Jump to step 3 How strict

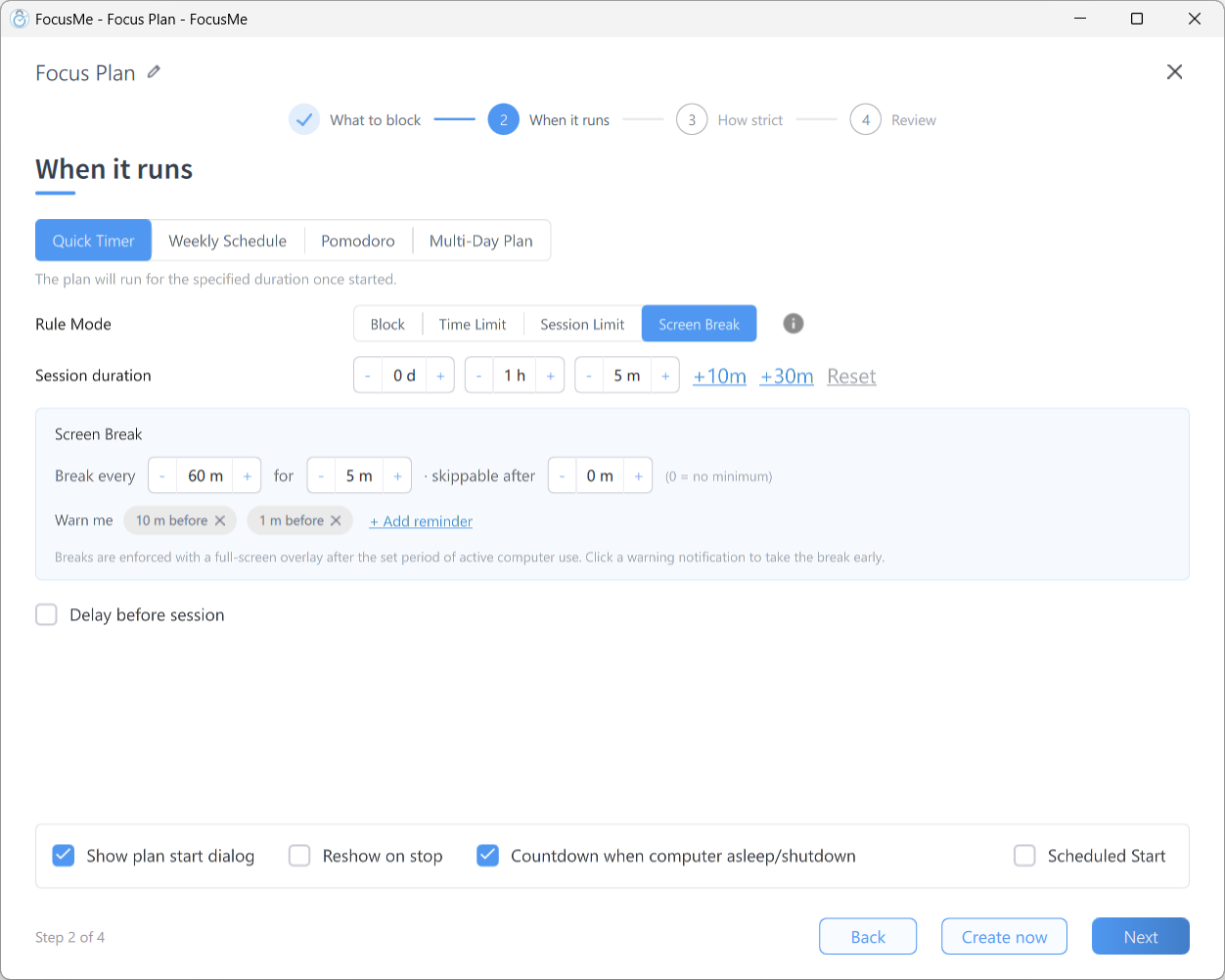click(x=692, y=119)
